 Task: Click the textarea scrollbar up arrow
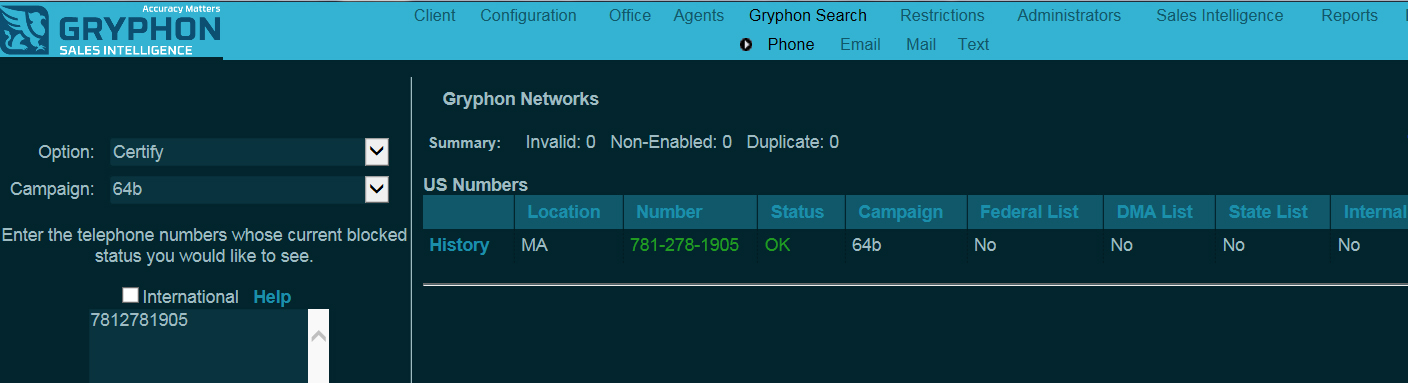click(x=318, y=337)
